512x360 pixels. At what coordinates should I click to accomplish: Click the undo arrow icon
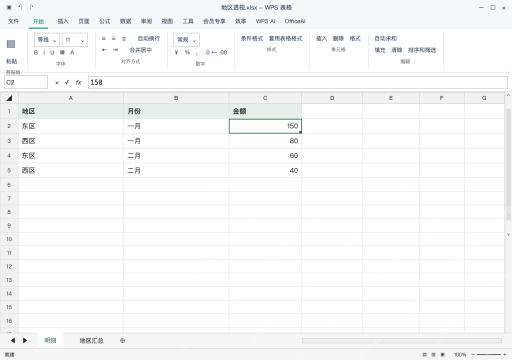coord(20,7)
